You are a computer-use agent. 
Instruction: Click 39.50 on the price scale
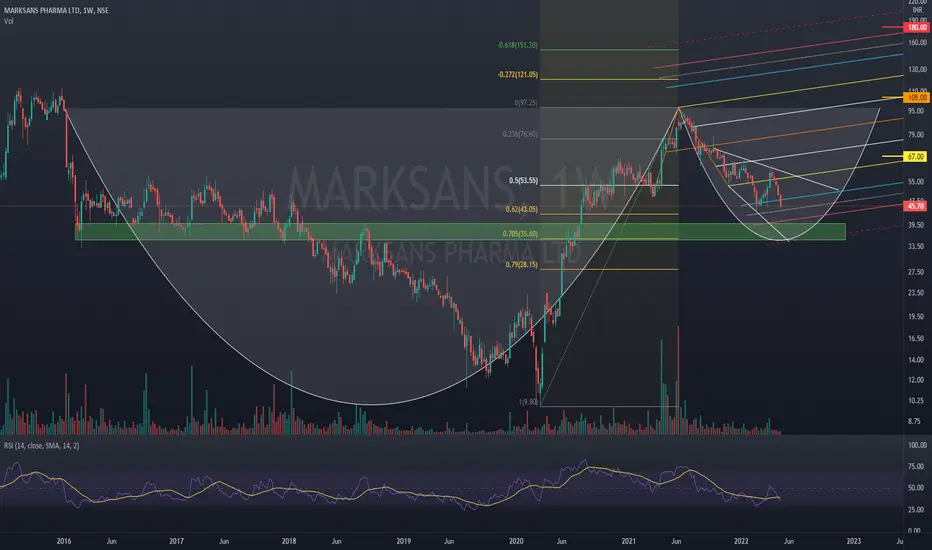916,225
